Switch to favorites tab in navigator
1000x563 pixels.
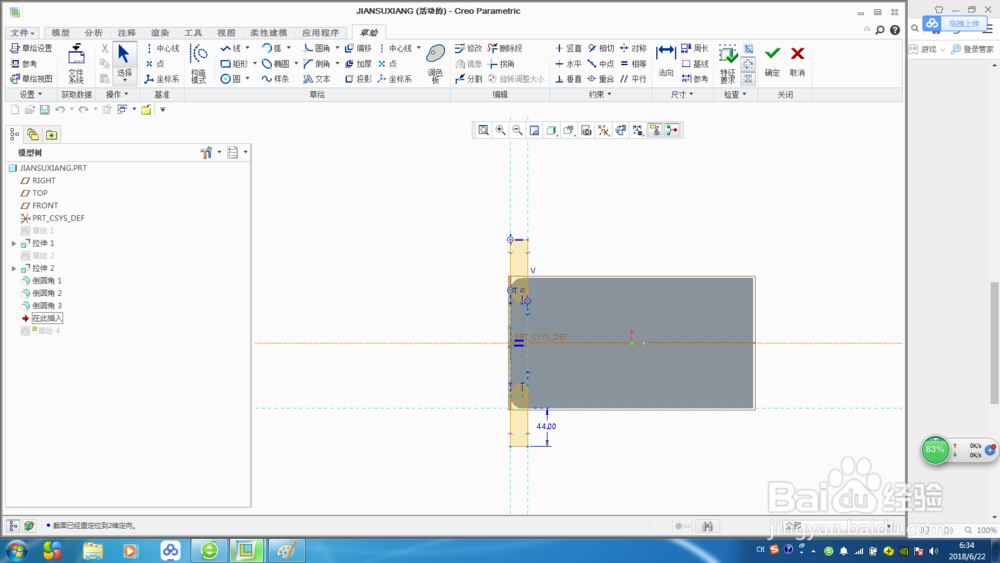pos(51,135)
